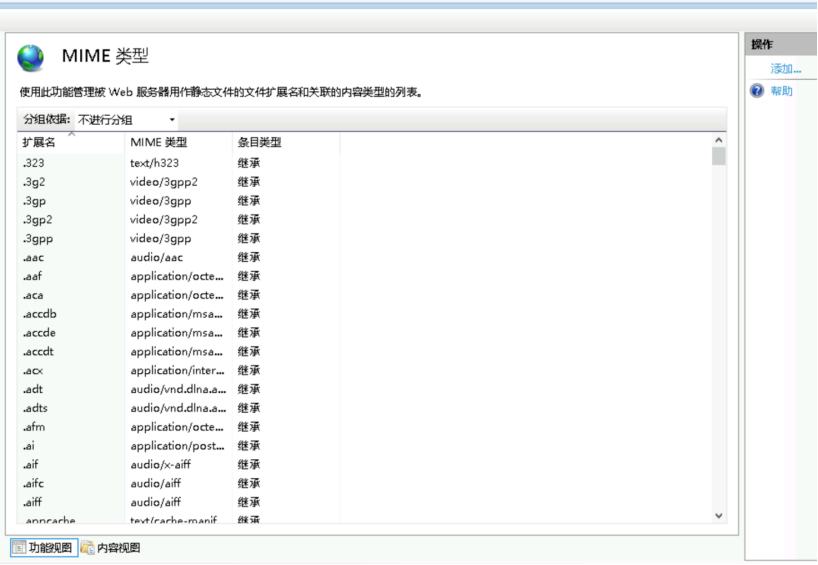This screenshot has width=818, height=565.
Task: Sort by 条目类型 column header
Action: coord(286,142)
